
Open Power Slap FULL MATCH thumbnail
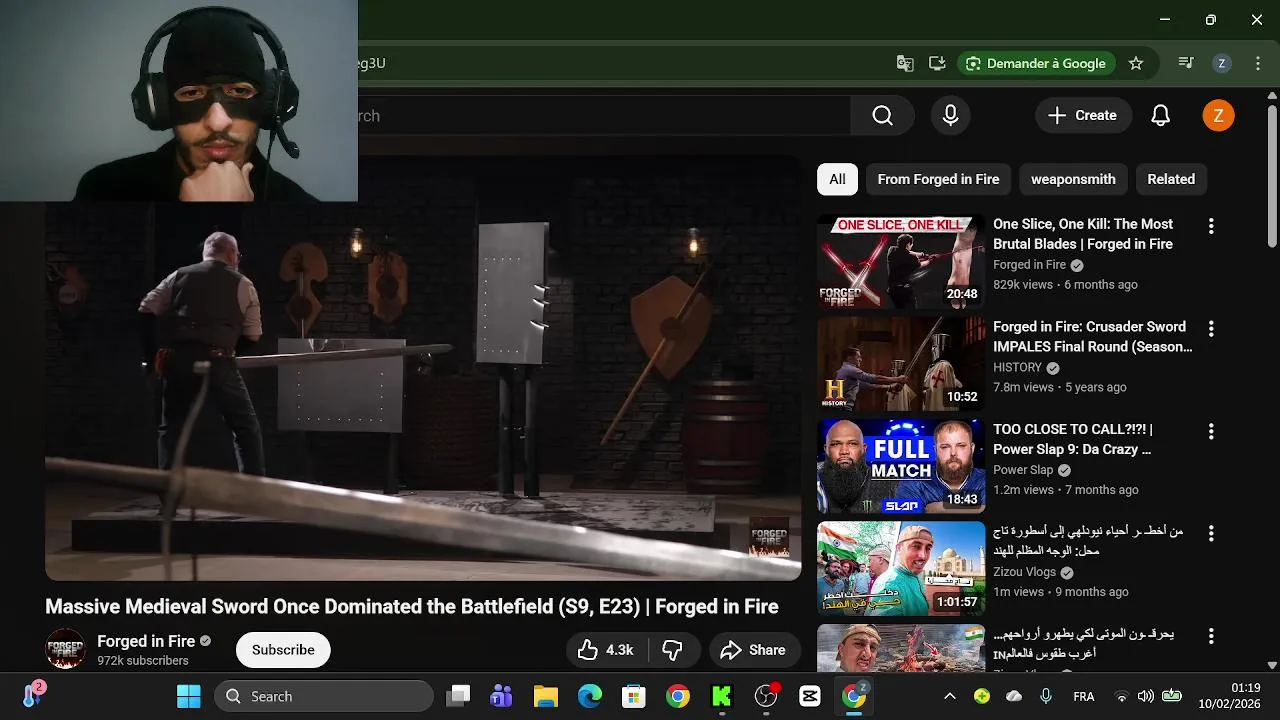point(901,467)
